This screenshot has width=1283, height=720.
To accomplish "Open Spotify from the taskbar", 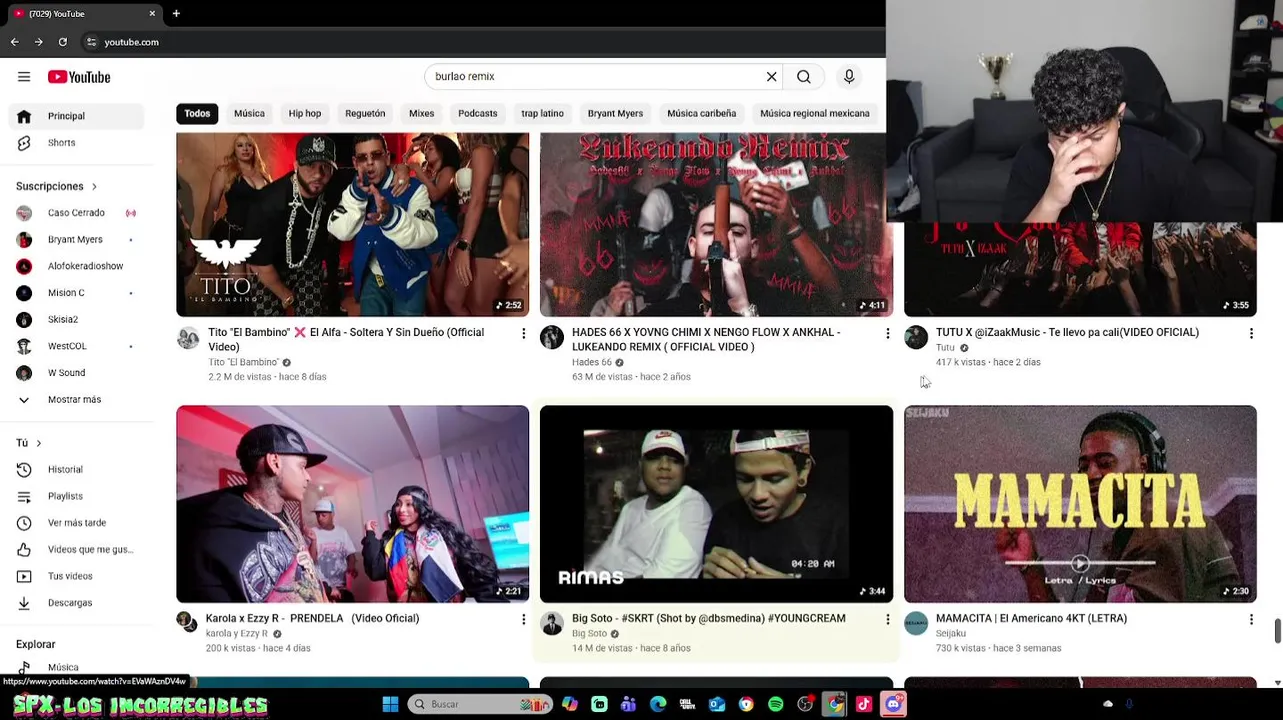I will 776,704.
